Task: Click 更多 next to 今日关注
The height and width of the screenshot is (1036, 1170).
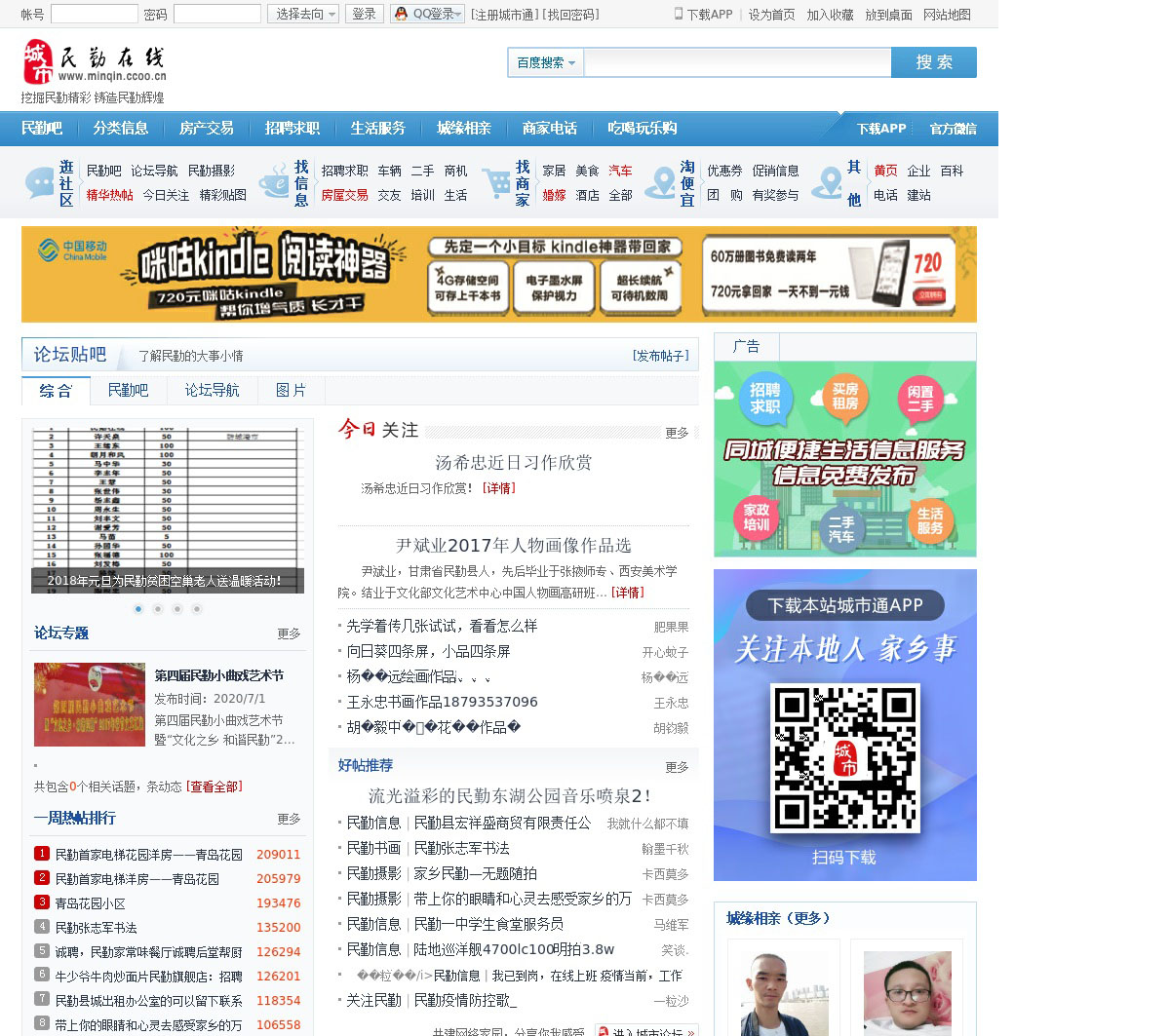Action: pyautogui.click(x=677, y=433)
